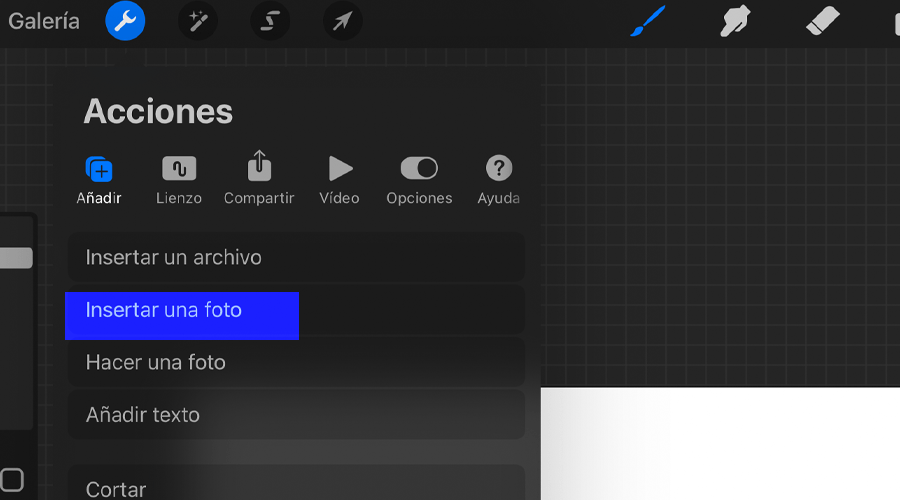Select the Brush tool

[x=648, y=21]
